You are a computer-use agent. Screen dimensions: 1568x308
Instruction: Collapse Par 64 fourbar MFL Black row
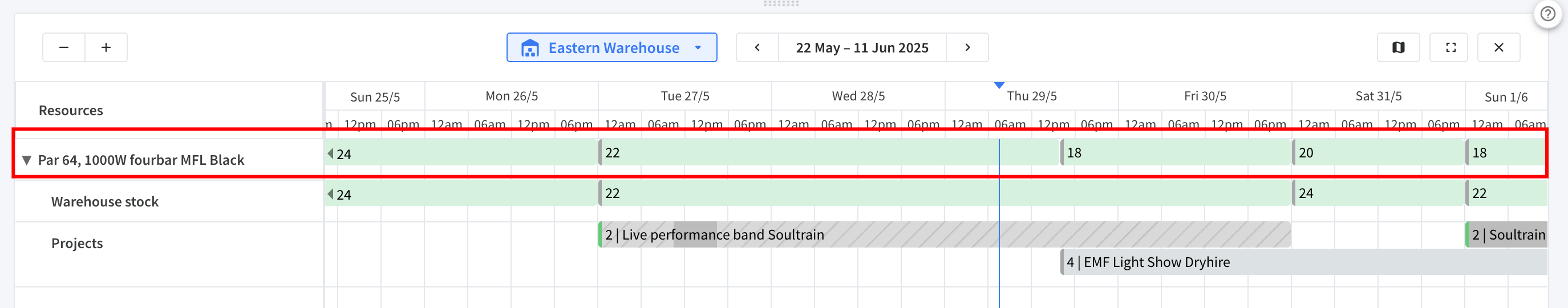(26, 160)
